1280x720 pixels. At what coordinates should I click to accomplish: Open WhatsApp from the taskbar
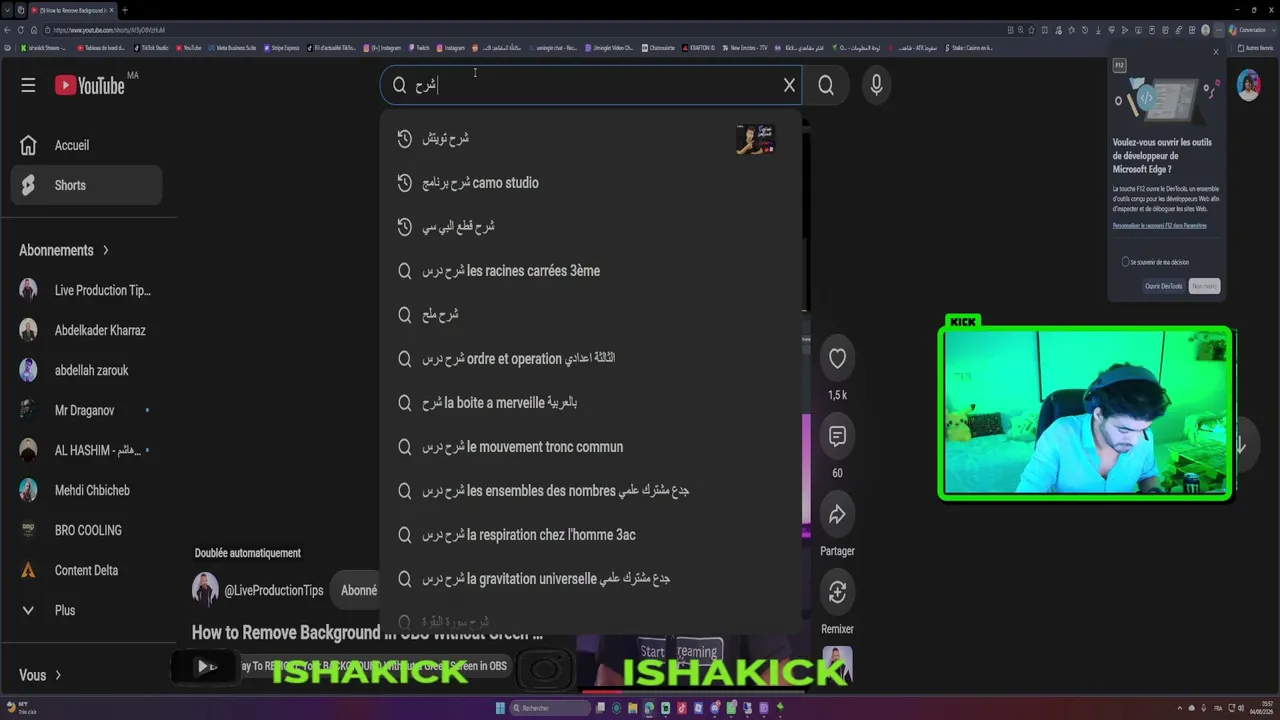pos(731,708)
